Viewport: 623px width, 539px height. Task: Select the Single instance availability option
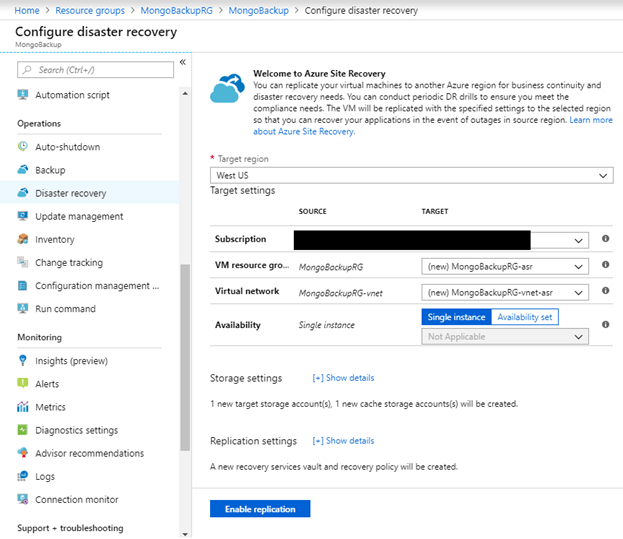[x=457, y=317]
